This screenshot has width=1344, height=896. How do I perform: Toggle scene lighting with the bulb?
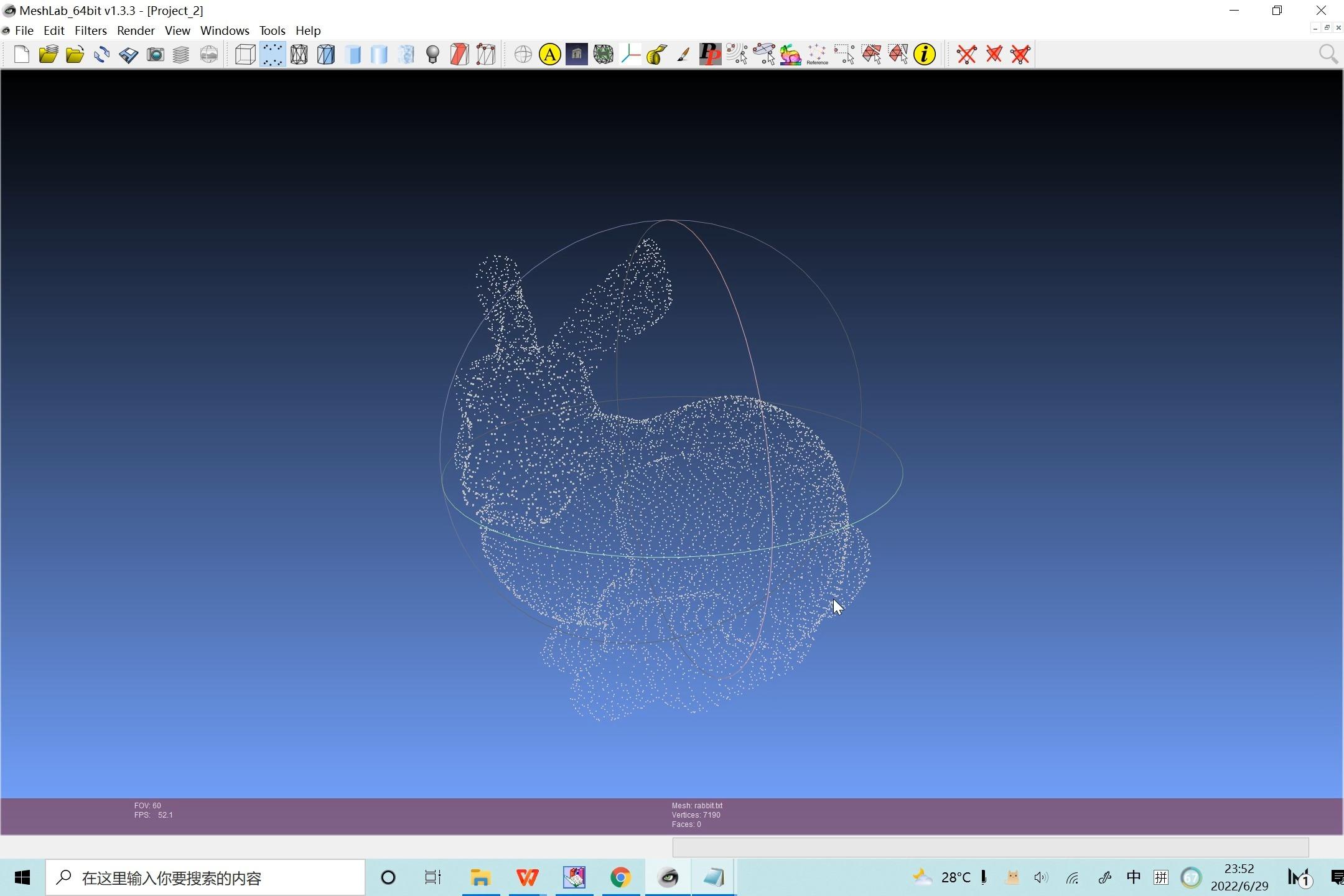(432, 54)
